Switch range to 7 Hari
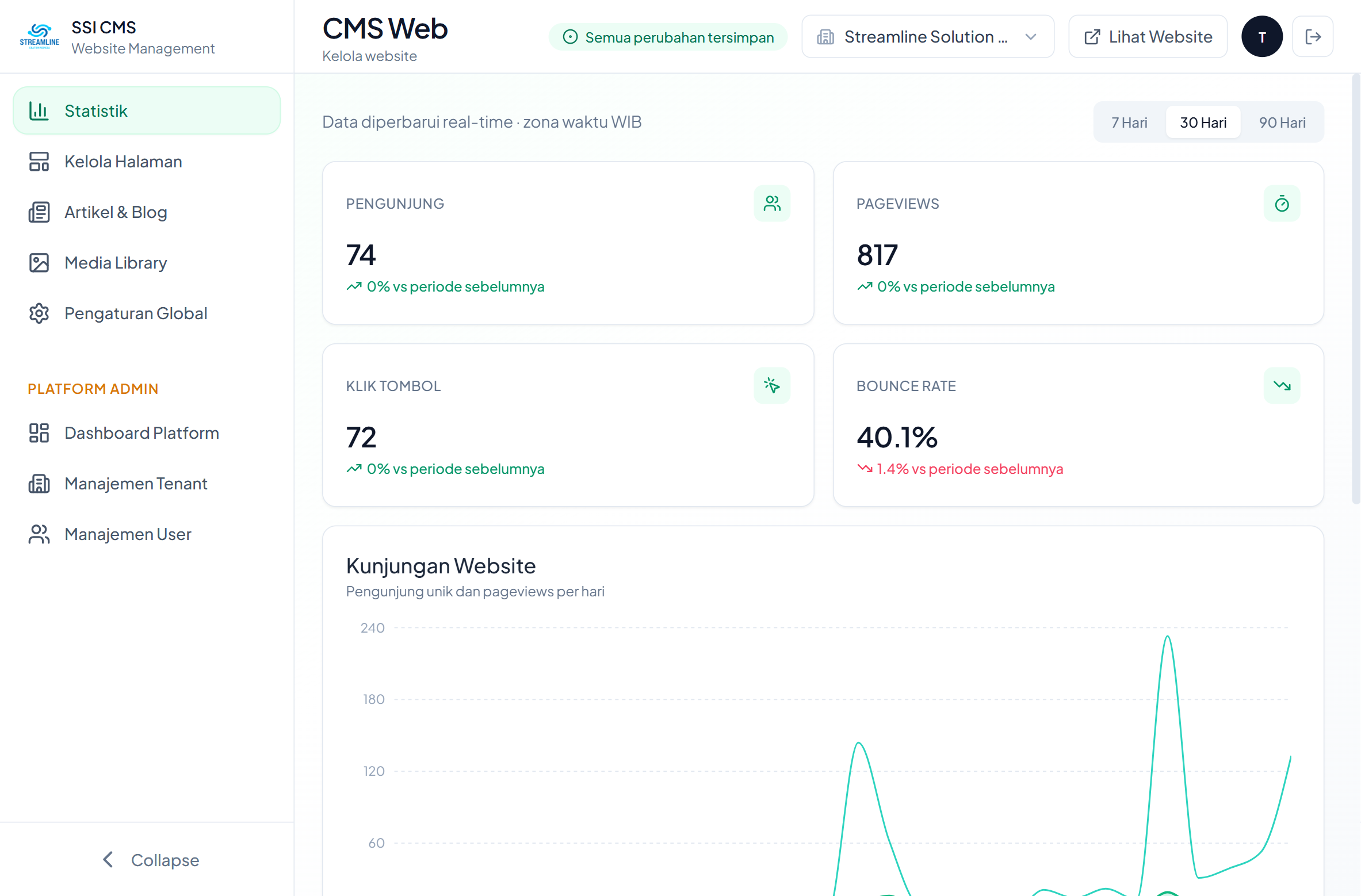The width and height of the screenshot is (1361, 896). [1129, 122]
